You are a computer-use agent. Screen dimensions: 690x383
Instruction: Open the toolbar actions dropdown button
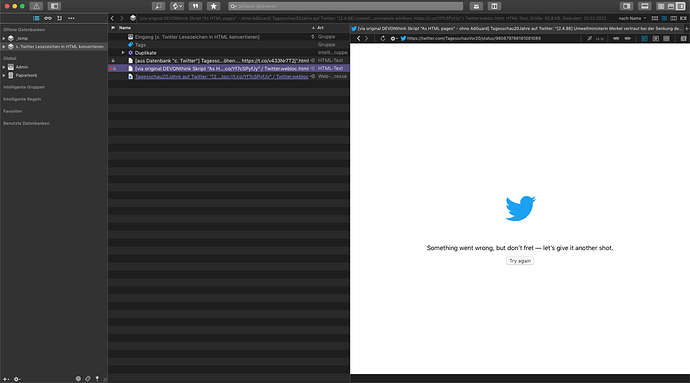[177, 6]
